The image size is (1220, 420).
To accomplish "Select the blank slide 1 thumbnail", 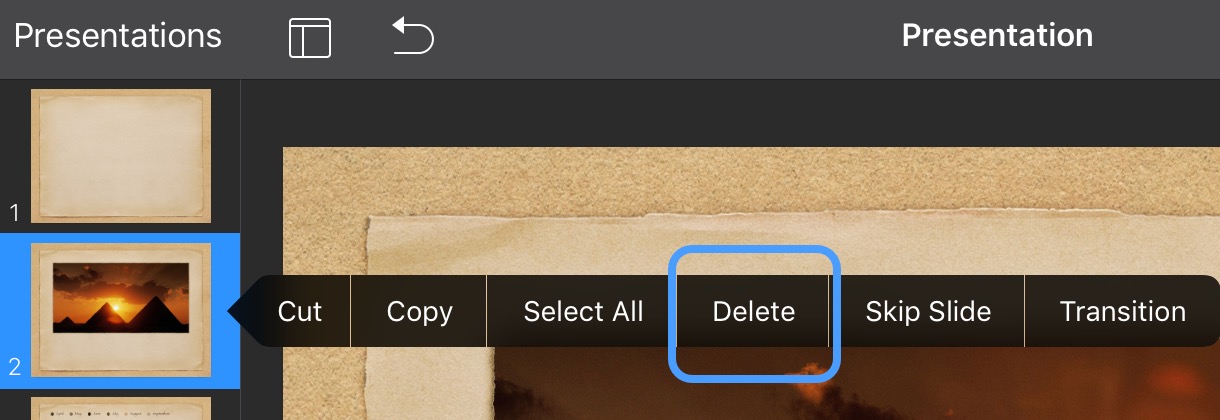I will (x=121, y=155).
